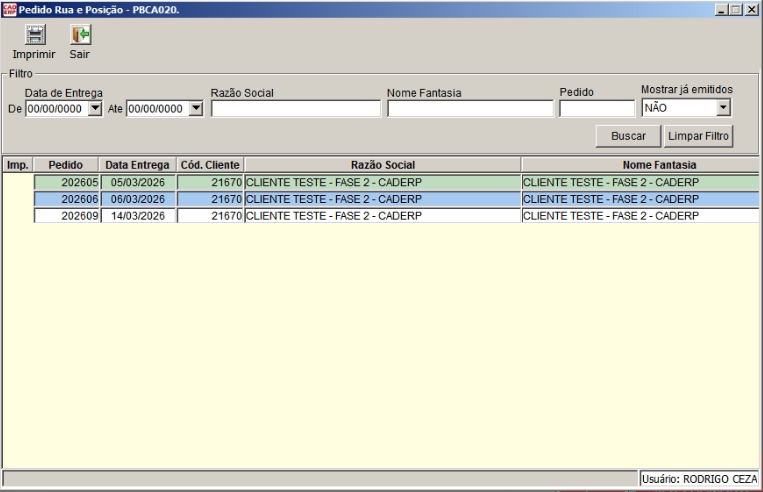
Task: Sort by the Razão Social column header
Action: 382,165
